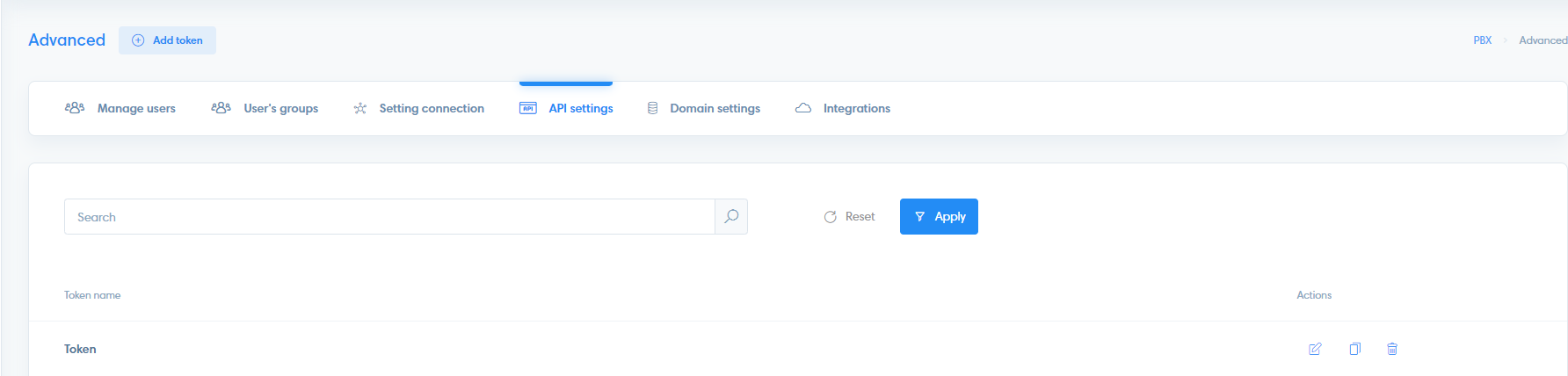Select the Setting connection icon
This screenshot has width=1568, height=376.
360,108
